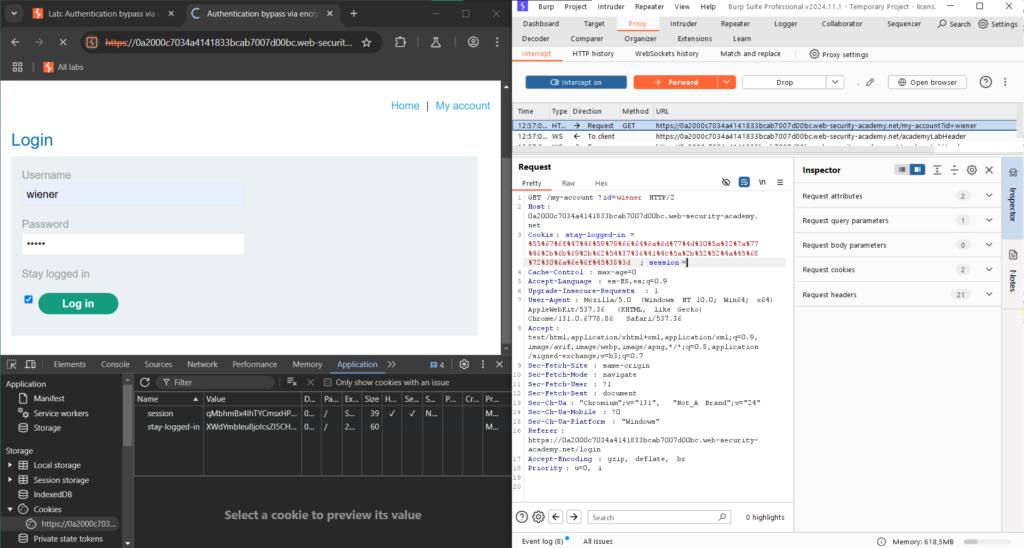This screenshot has width=1024, height=548.
Task: Stop loading the page in Chrome
Action: pos(63,42)
